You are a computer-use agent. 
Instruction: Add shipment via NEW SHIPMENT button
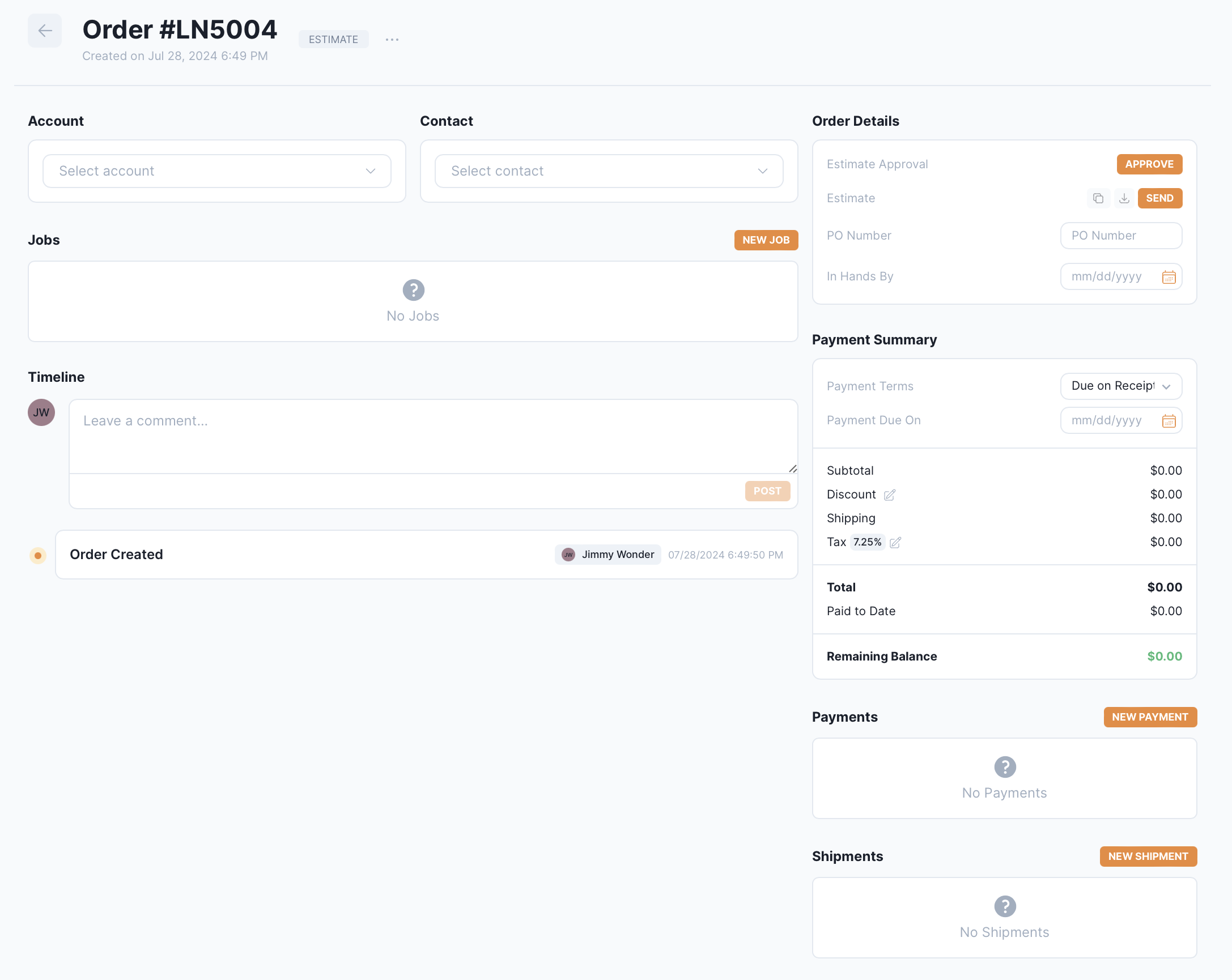(x=1148, y=856)
